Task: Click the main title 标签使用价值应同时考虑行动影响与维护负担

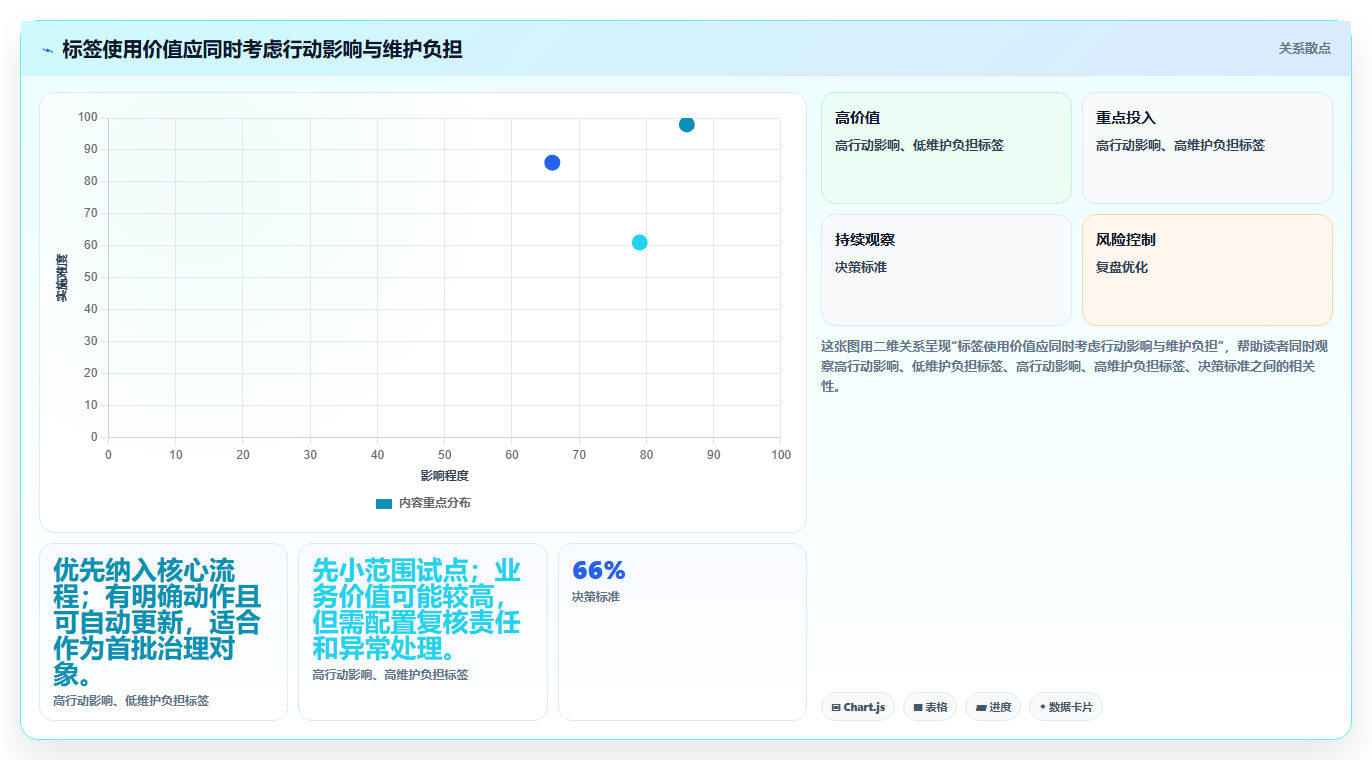Action: 262,49
